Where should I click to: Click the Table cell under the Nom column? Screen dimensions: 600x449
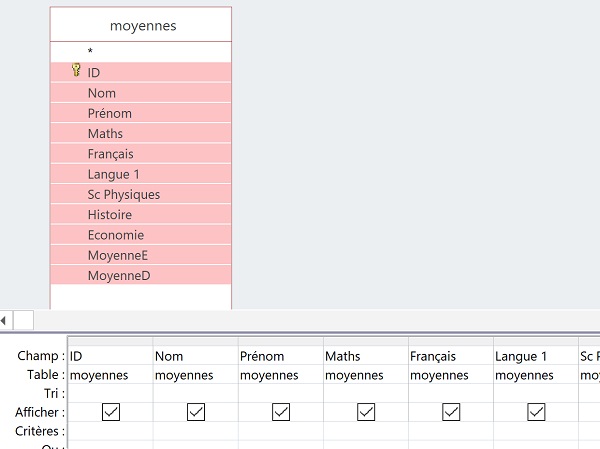pyautogui.click(x=196, y=375)
